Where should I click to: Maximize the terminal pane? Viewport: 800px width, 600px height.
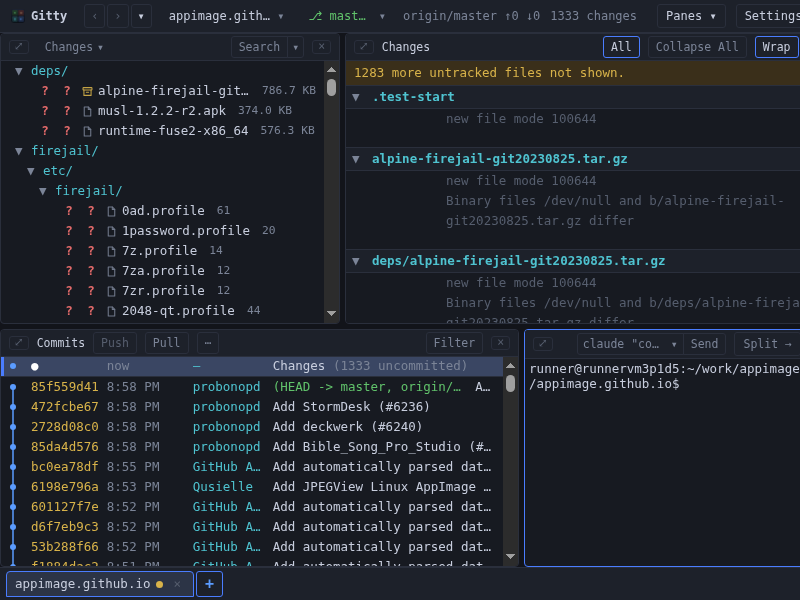point(542,344)
